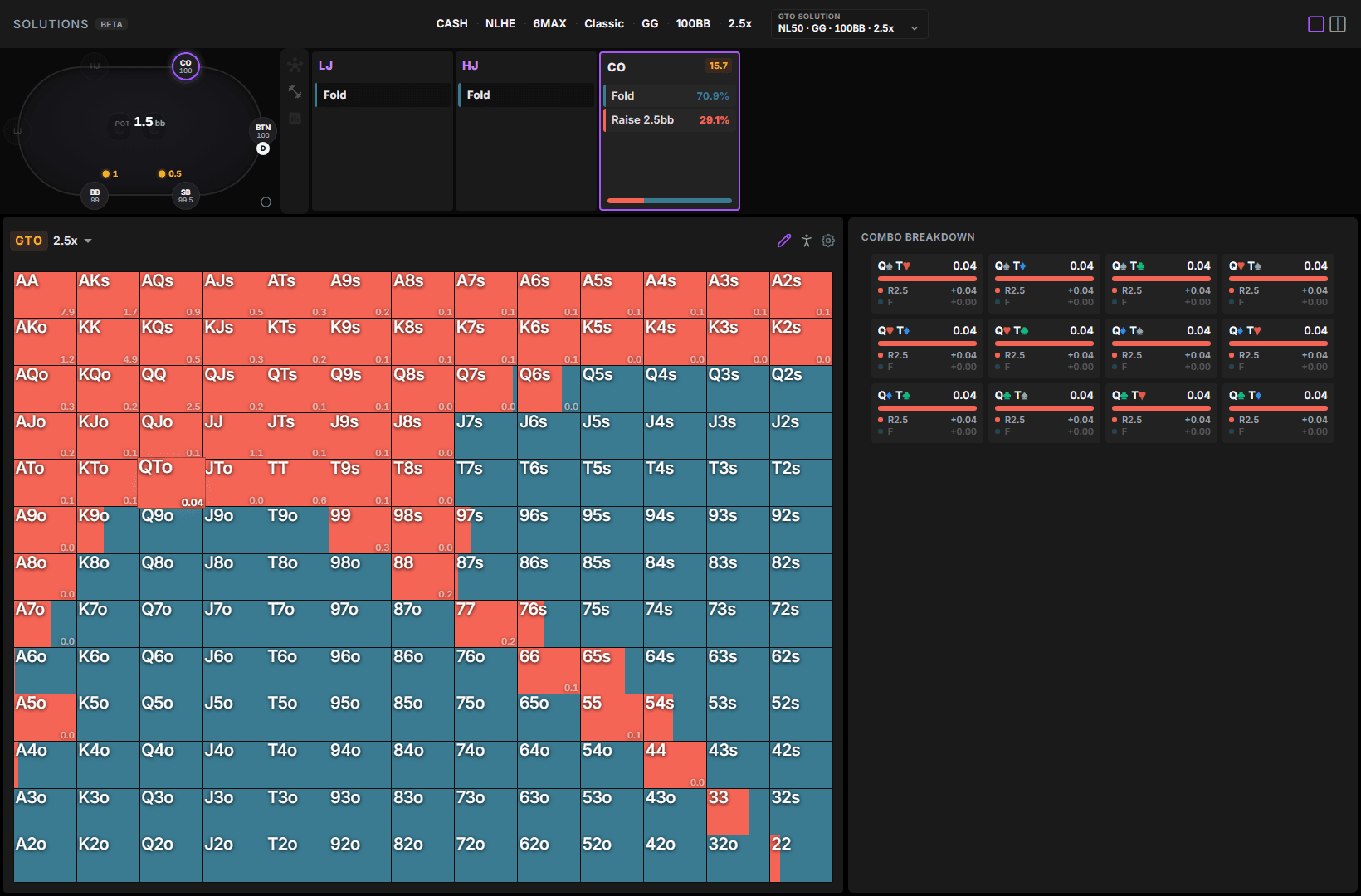Select the CO seat on the table

point(186,66)
